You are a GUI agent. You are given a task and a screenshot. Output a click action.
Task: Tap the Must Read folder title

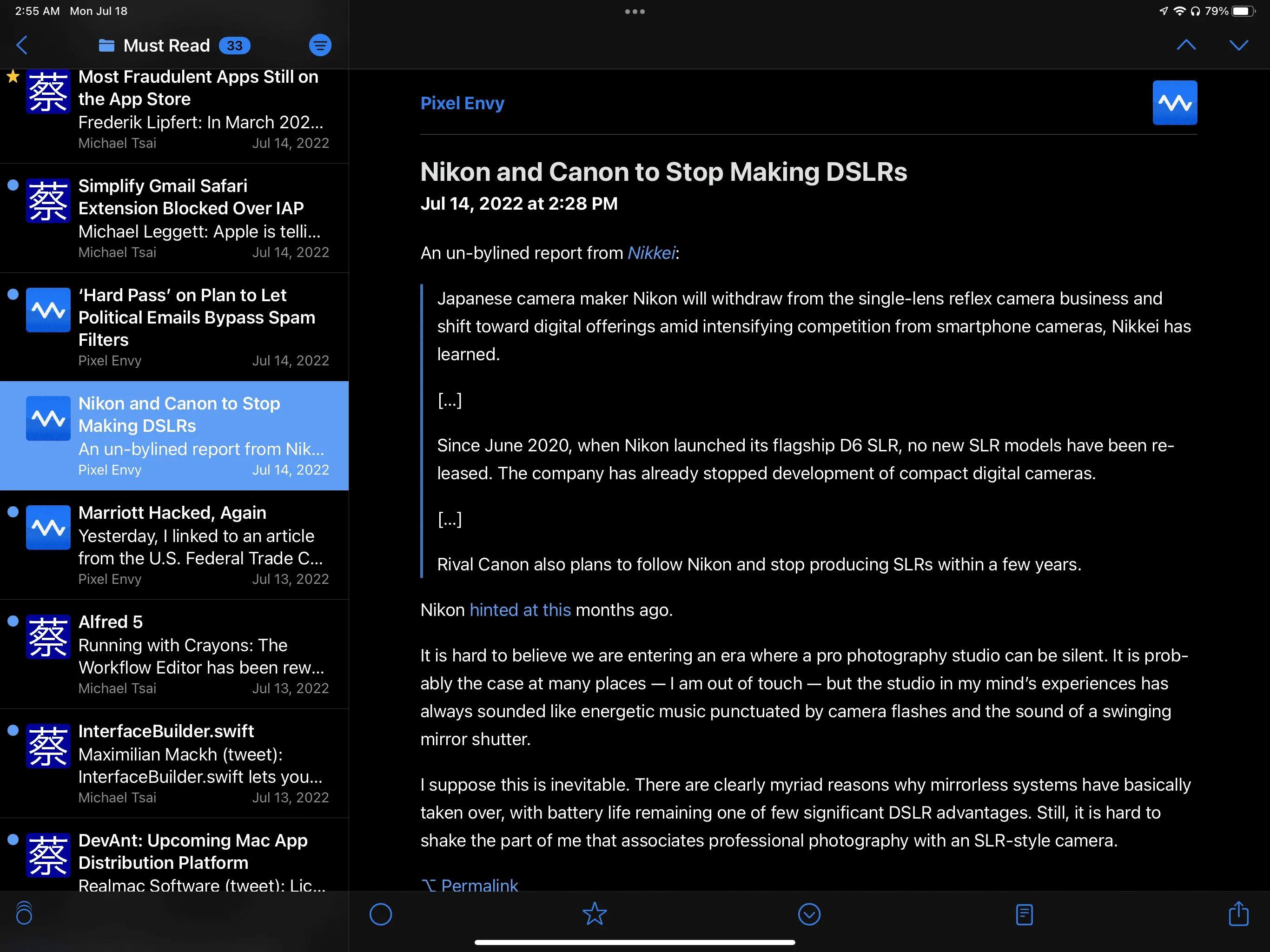[166, 46]
